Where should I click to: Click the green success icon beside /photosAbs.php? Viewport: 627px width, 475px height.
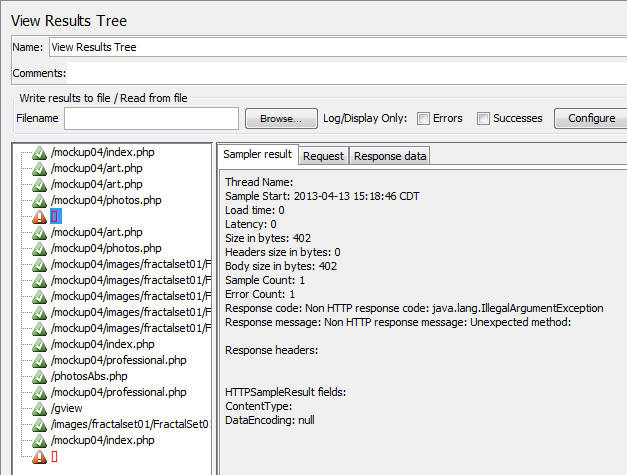coord(39,376)
